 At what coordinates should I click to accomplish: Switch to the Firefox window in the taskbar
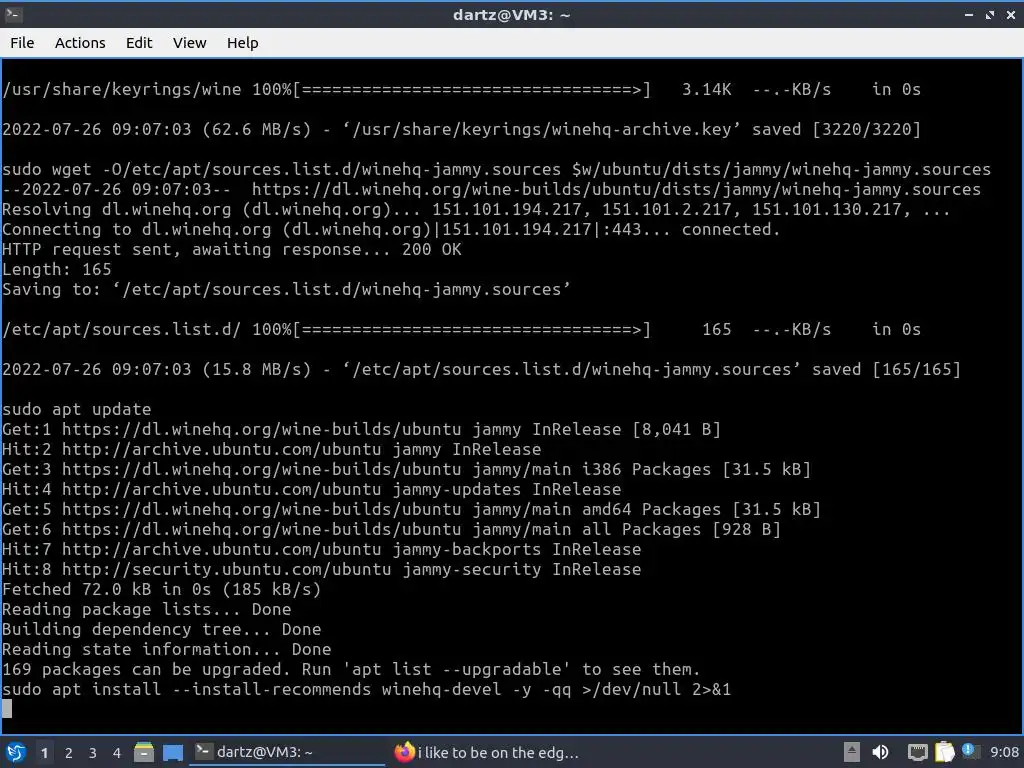point(487,752)
